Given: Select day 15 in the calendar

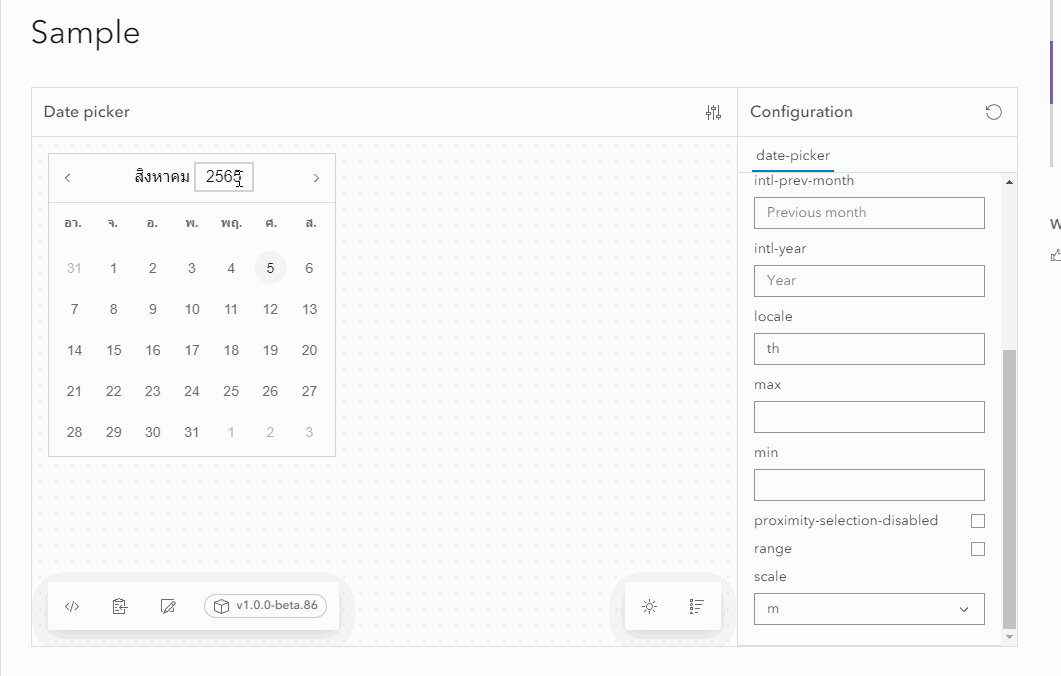Looking at the screenshot, I should tap(113, 350).
